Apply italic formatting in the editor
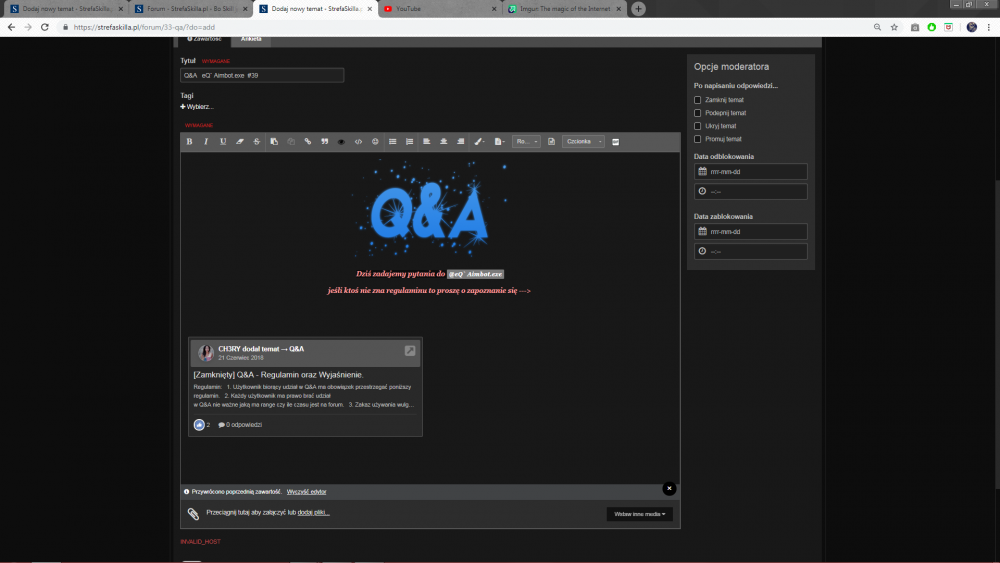The width and height of the screenshot is (1000, 563). (206, 142)
